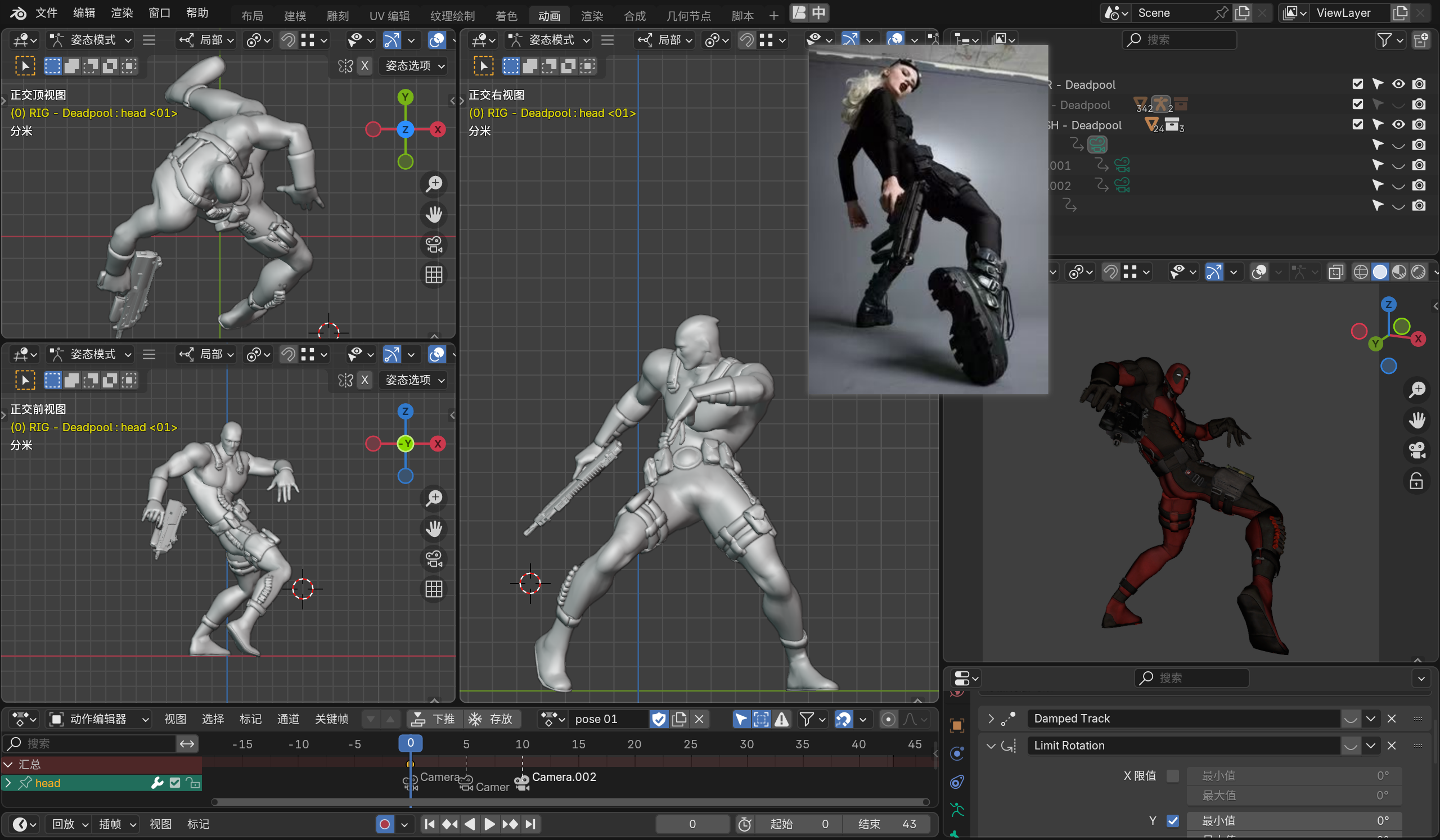Enable fake user shield for pose 01 action
The height and width of the screenshot is (840, 1440).
point(659,719)
